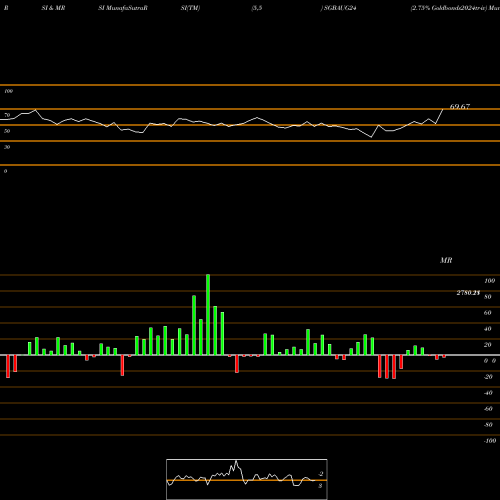Click the '2.75% Goldbonds2024tr-iv' header text
The height and width of the screenshot is (500, 500).
[x=448, y=8]
